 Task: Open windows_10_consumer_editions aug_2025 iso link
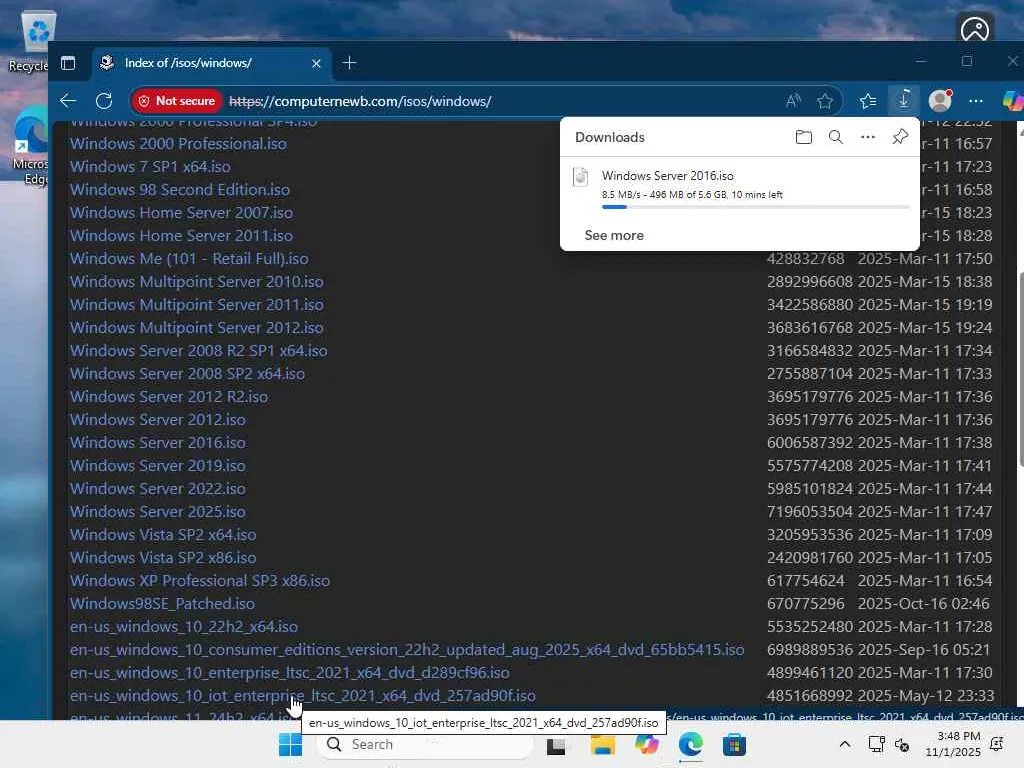point(407,649)
